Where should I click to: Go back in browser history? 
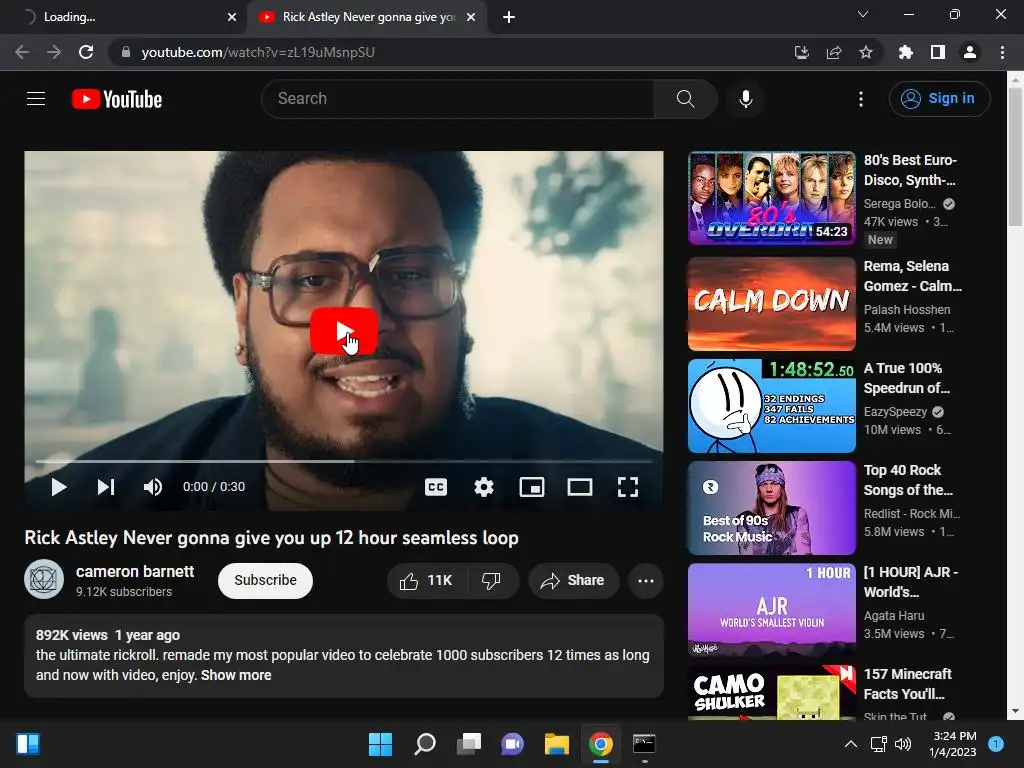(x=22, y=52)
